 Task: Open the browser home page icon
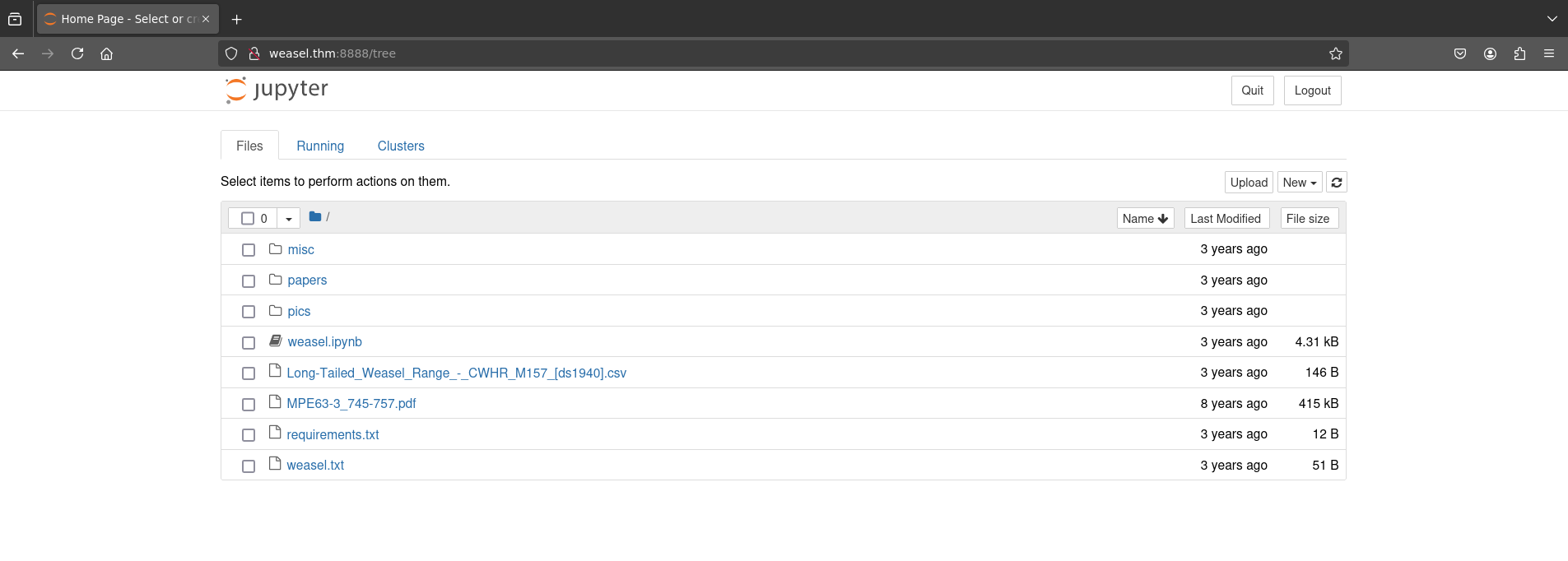click(106, 53)
